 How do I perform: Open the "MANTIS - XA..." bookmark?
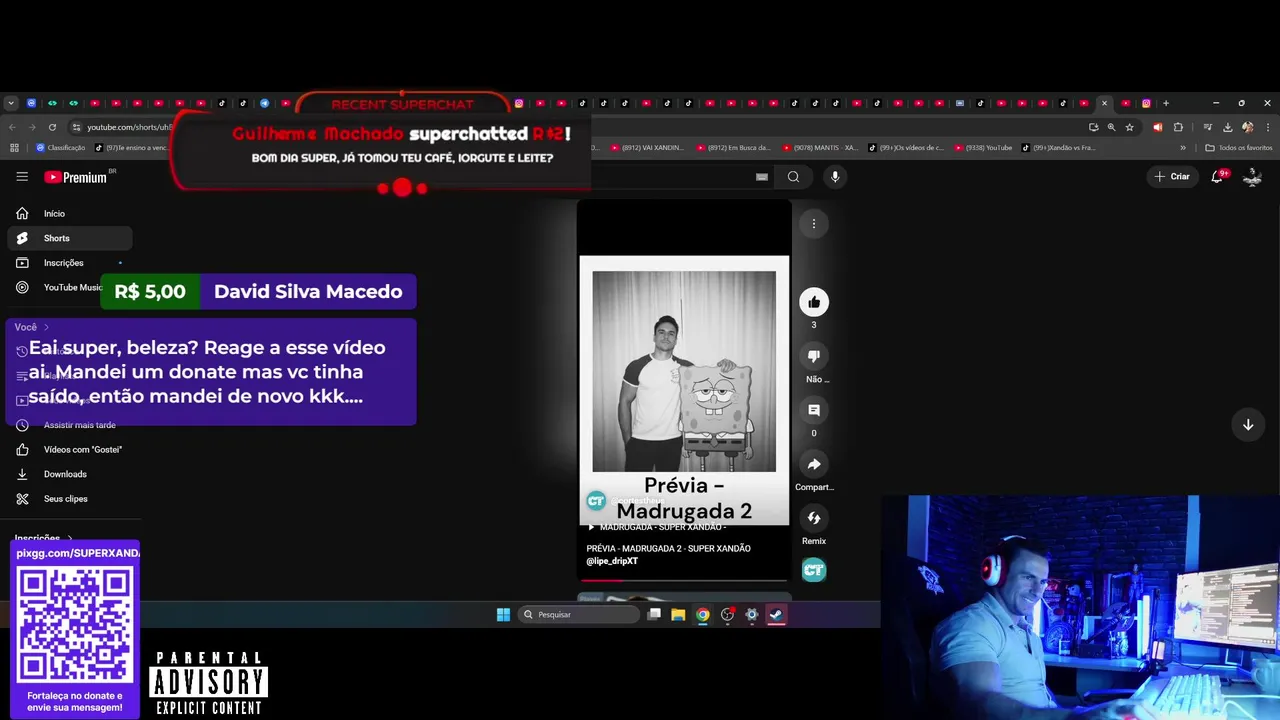[x=819, y=148]
